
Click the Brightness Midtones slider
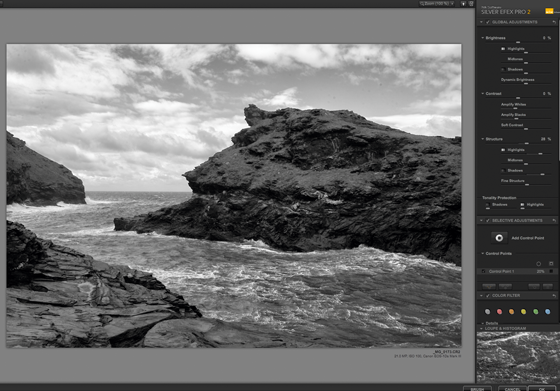pos(526,63)
